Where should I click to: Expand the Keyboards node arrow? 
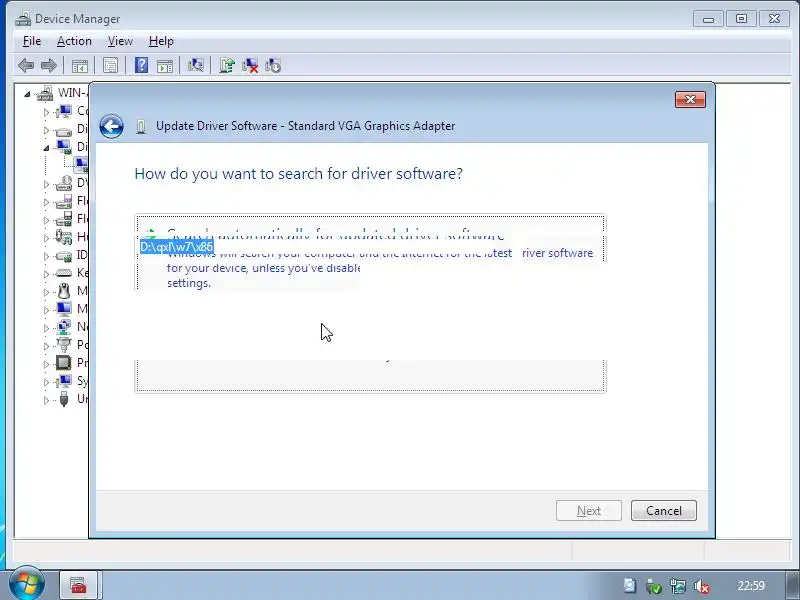click(x=46, y=274)
